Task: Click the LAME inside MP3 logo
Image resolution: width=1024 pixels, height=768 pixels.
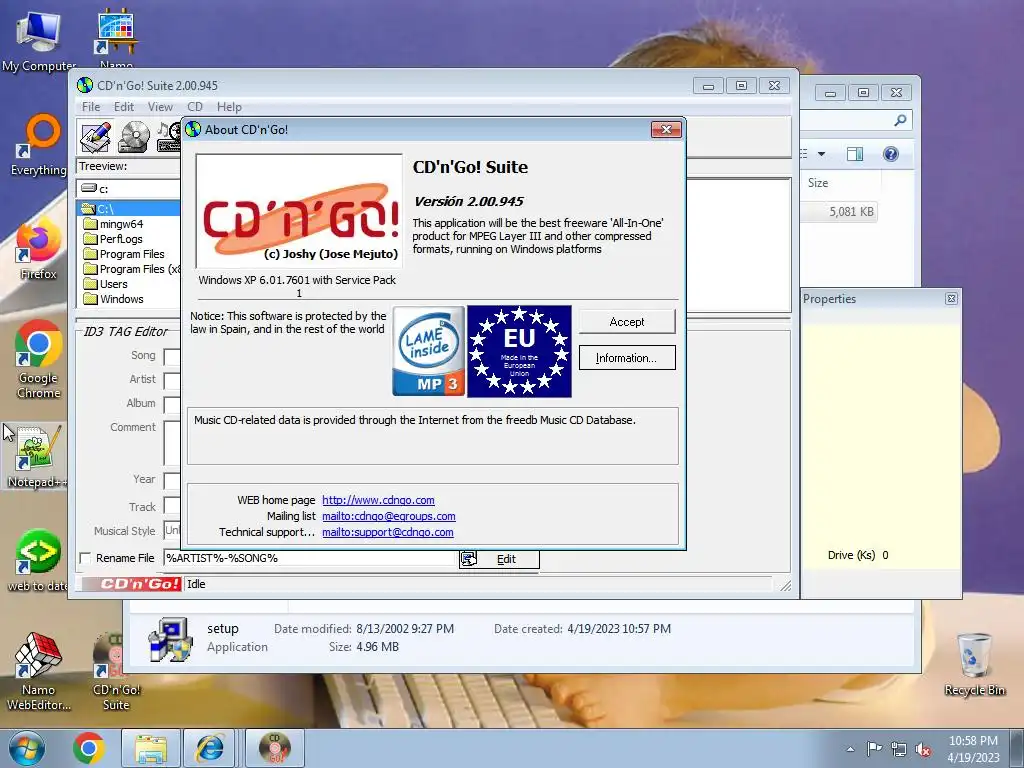Action: pyautogui.click(x=428, y=351)
